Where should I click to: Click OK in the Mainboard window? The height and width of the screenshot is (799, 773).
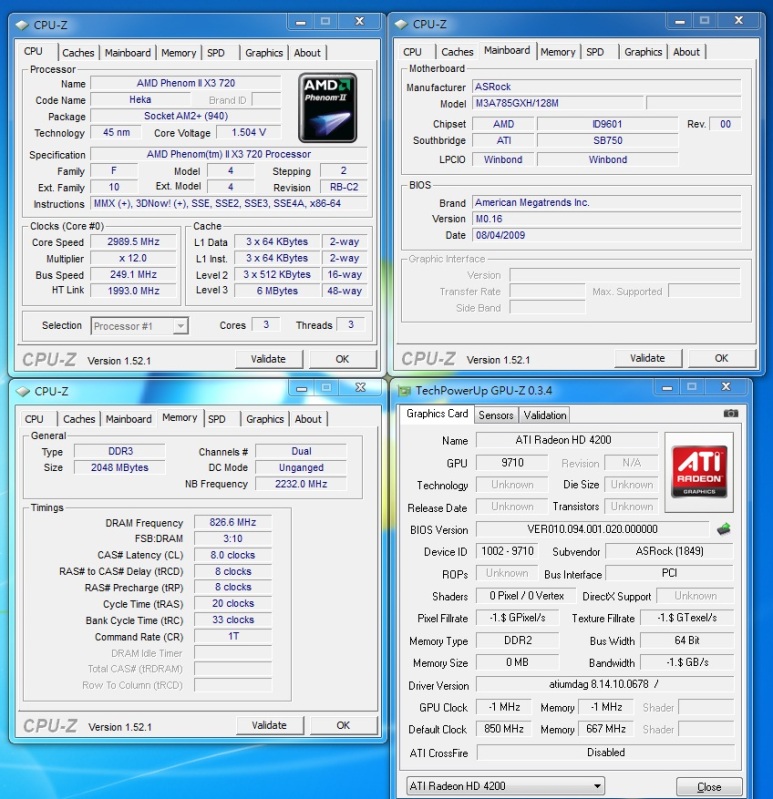click(722, 358)
